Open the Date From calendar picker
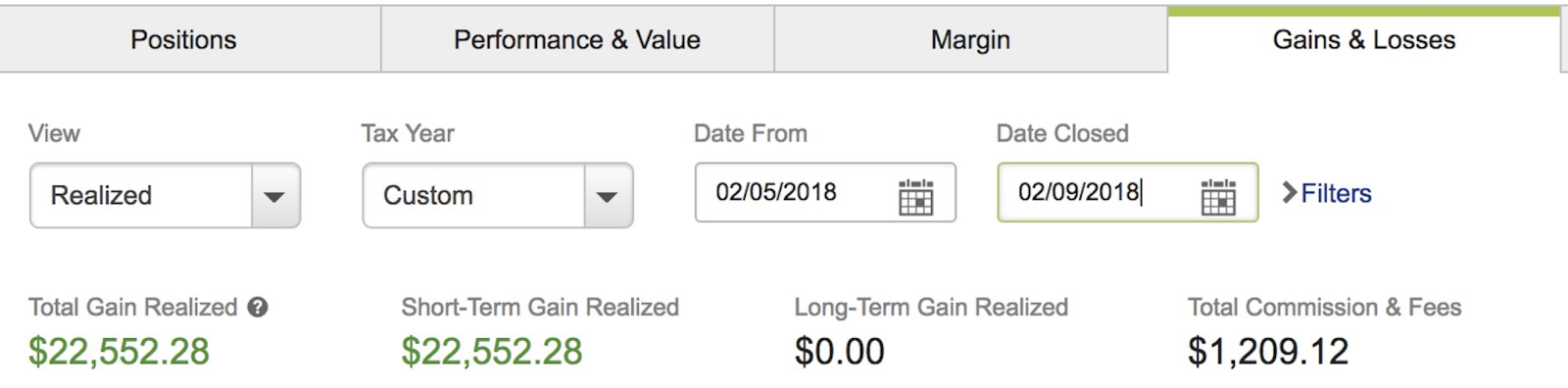Image resolution: width=1568 pixels, height=388 pixels. [915, 196]
